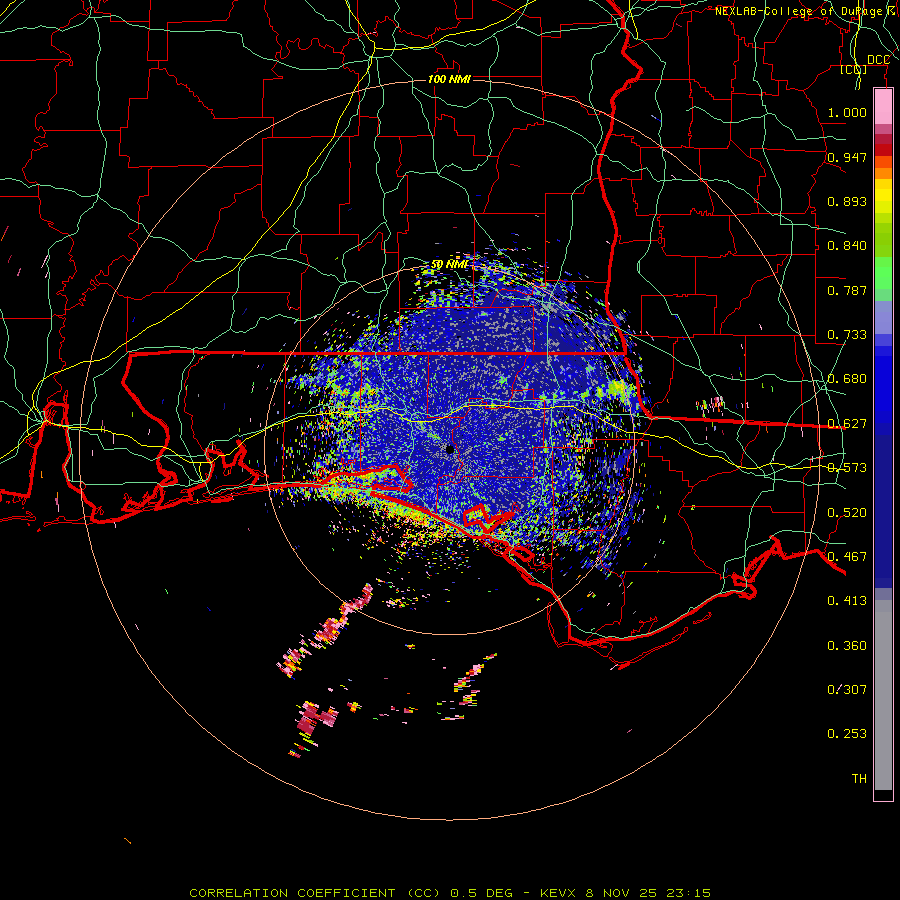Click the KEVX station identifier in caption
Screen dimensions: 900x900
coord(560,893)
